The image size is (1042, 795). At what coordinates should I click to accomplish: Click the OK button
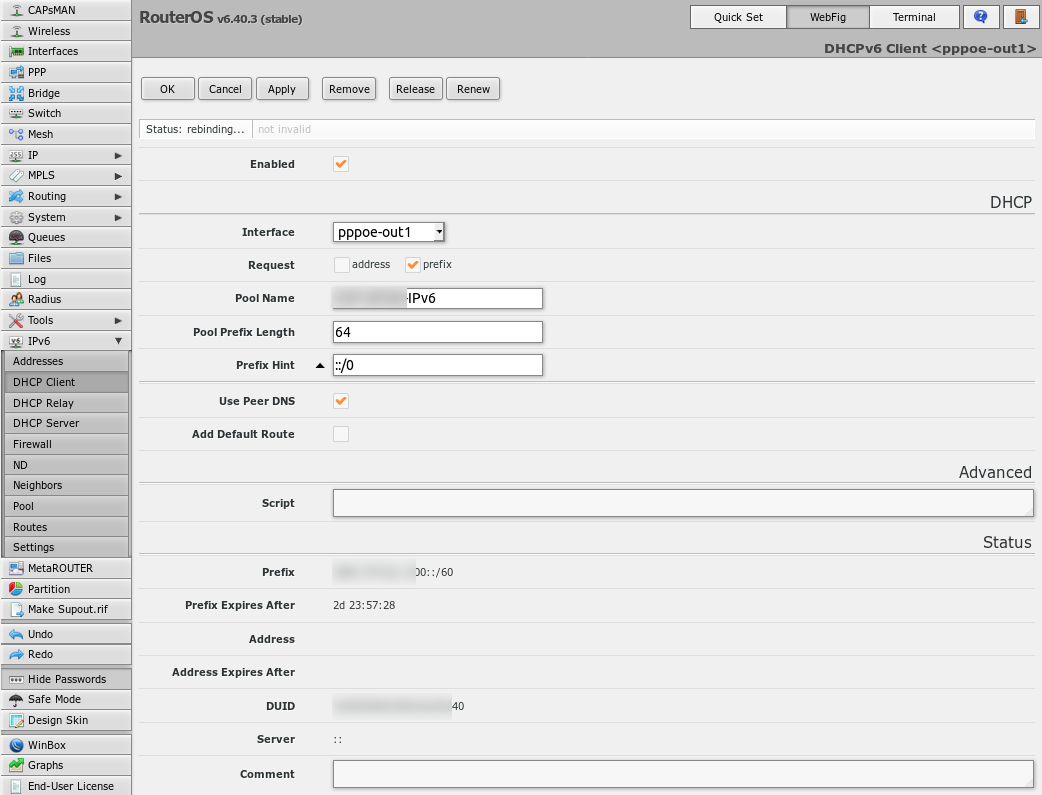(x=167, y=89)
